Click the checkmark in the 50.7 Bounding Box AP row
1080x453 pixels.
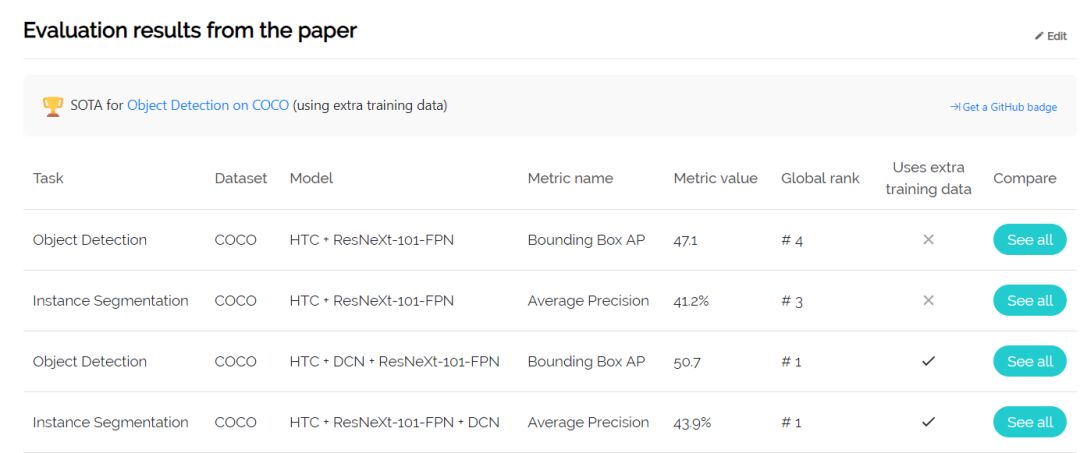coord(928,362)
